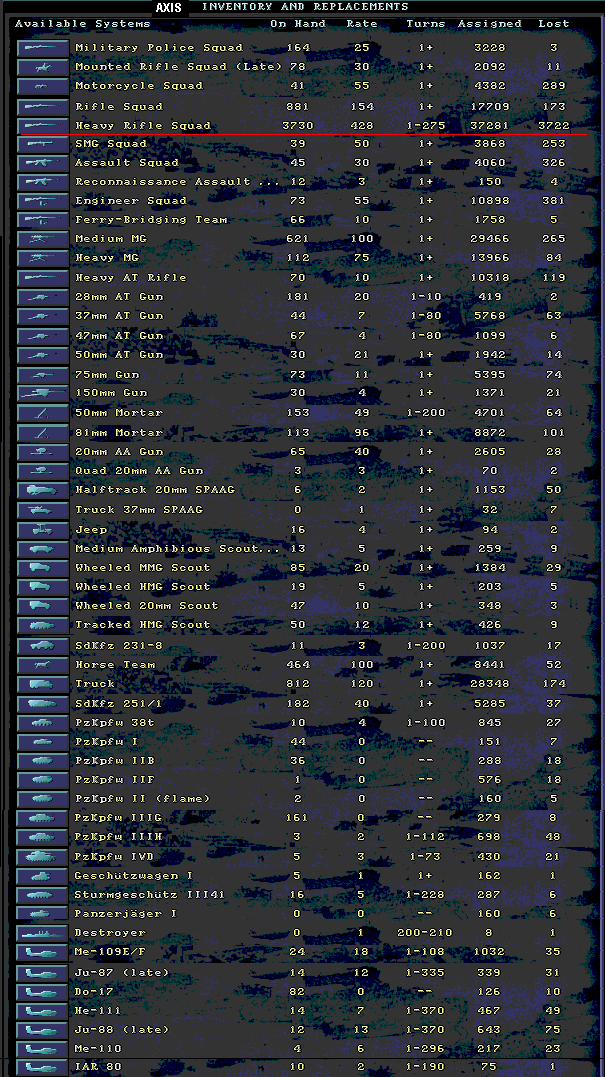Viewport: 605px width, 1077px height.
Task: Click the IAR 80 aircraft icon
Action: 43,1068
